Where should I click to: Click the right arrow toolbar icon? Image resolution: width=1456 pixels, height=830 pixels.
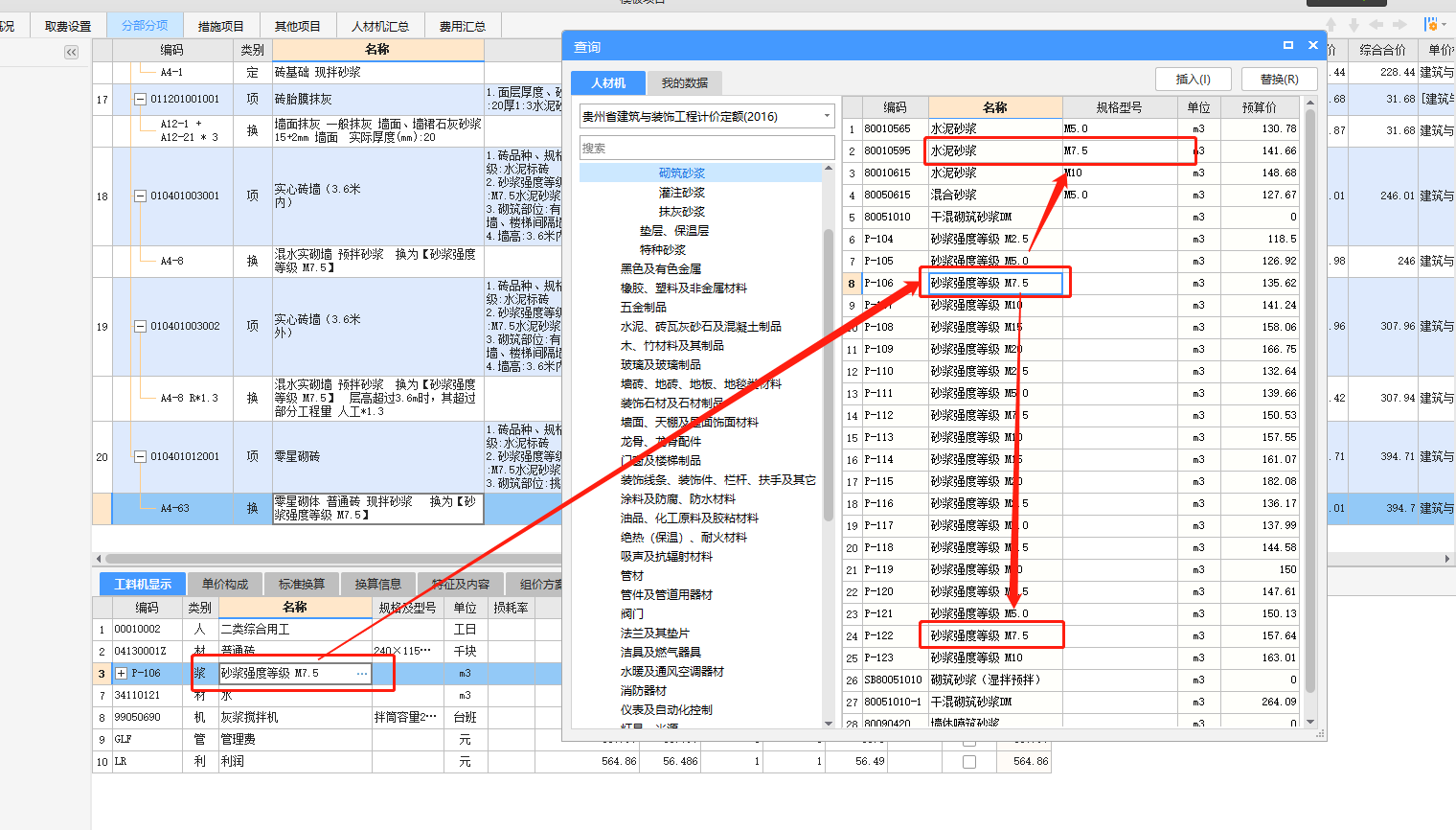tap(1399, 25)
